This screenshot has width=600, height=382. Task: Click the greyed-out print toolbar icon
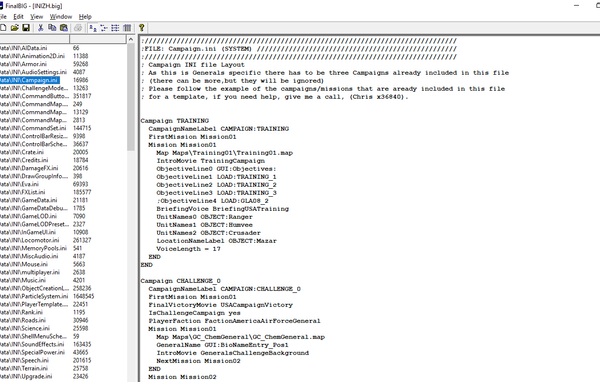(78, 28)
